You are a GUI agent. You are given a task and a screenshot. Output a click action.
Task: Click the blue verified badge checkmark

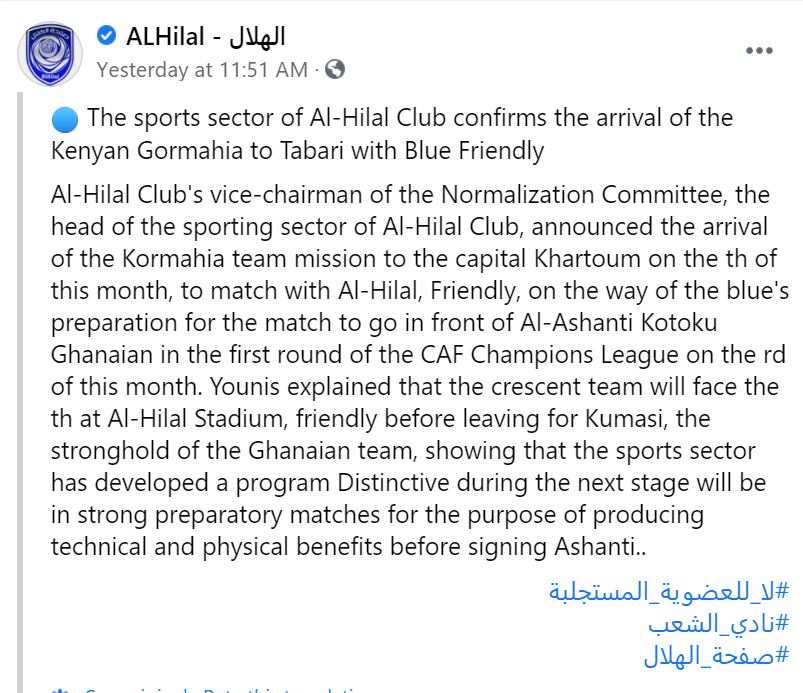pos(107,36)
